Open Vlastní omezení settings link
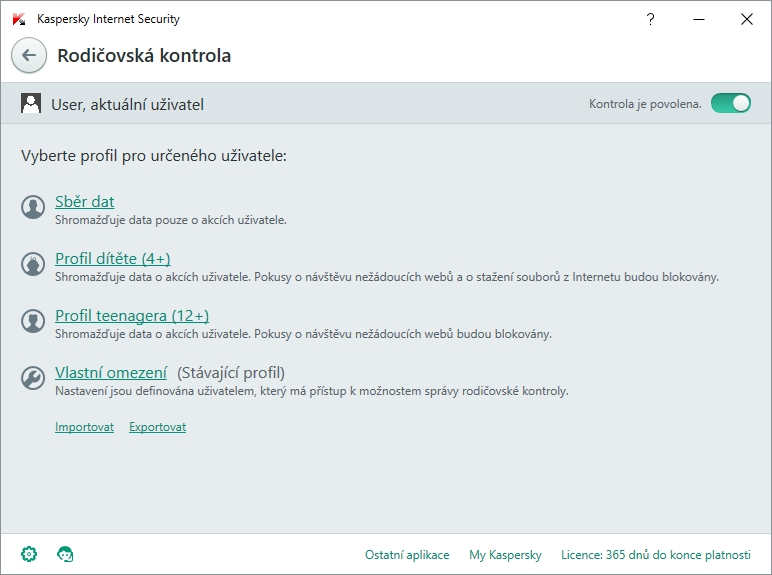The height and width of the screenshot is (575, 772). 111,373
